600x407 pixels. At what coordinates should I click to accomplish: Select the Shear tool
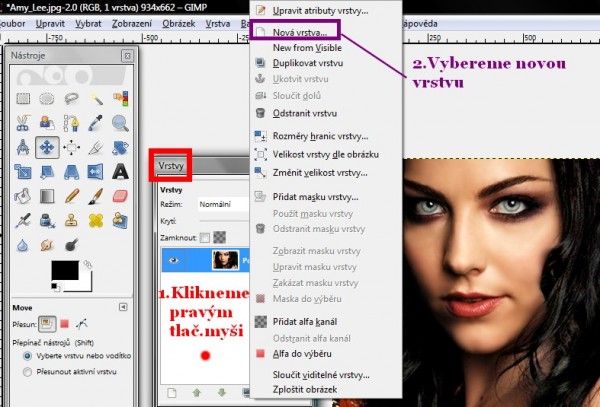(47, 172)
